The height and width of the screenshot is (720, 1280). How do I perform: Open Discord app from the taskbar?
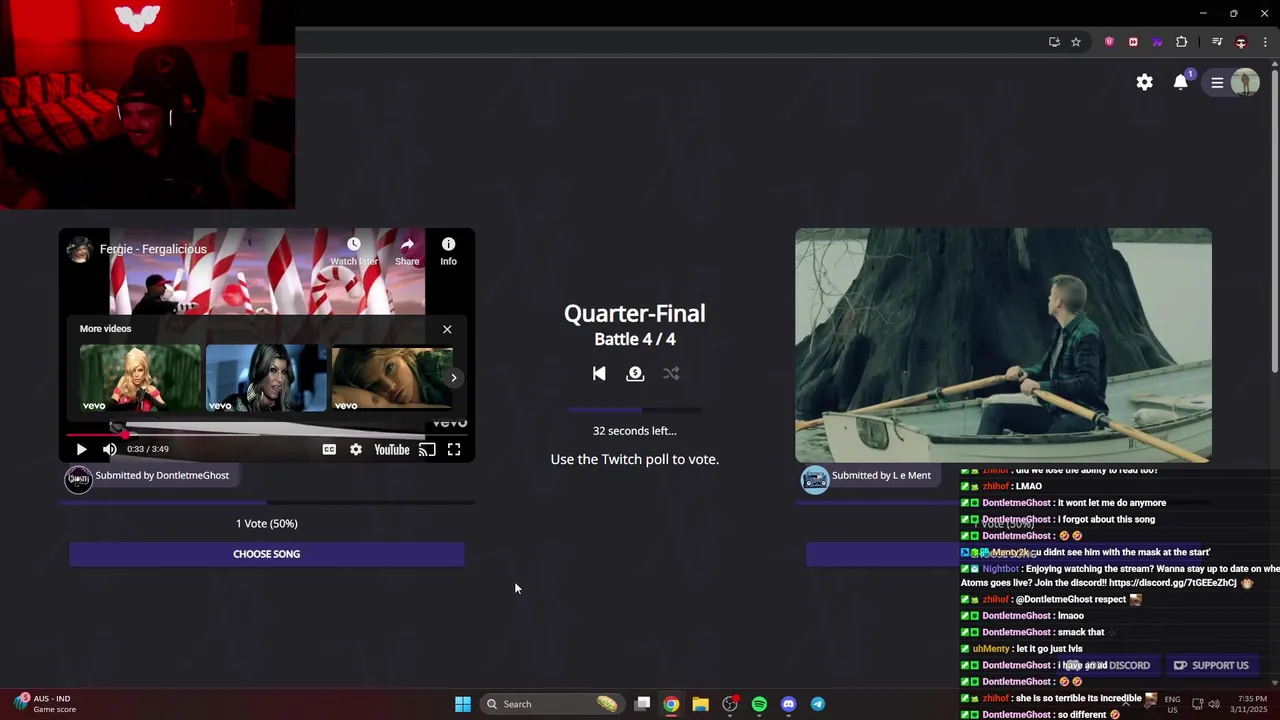tap(788, 704)
